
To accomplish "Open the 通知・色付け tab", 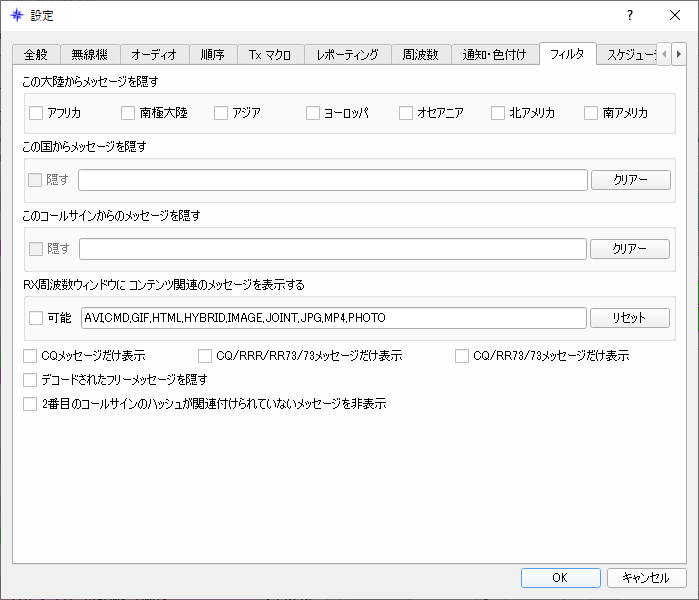I will coord(495,55).
